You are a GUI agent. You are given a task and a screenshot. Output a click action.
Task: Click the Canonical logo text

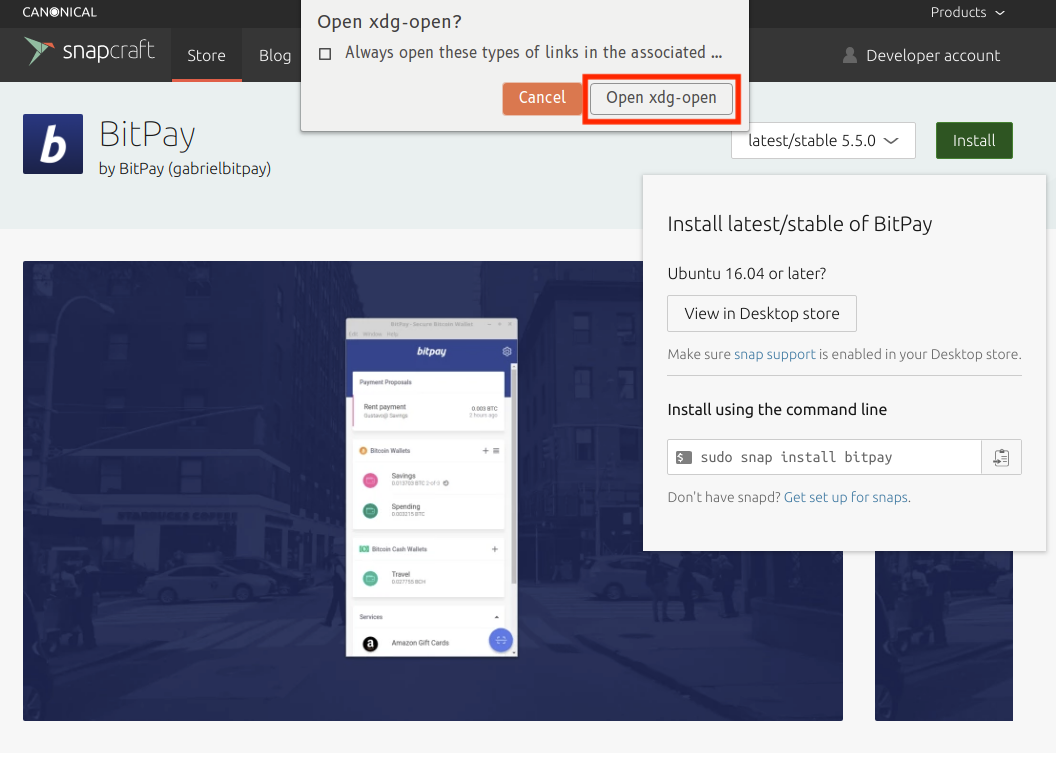click(x=59, y=12)
